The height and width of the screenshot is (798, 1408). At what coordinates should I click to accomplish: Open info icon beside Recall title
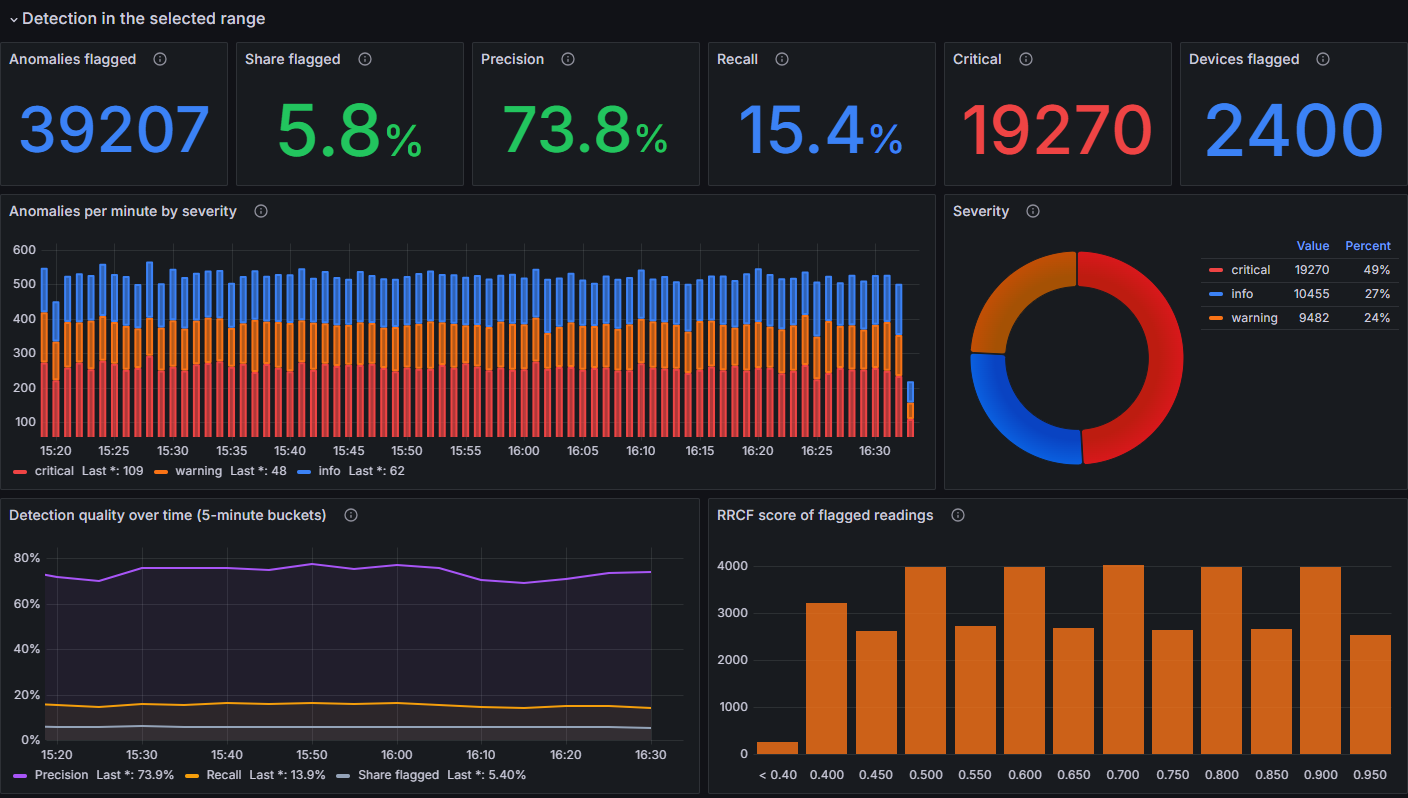782,59
